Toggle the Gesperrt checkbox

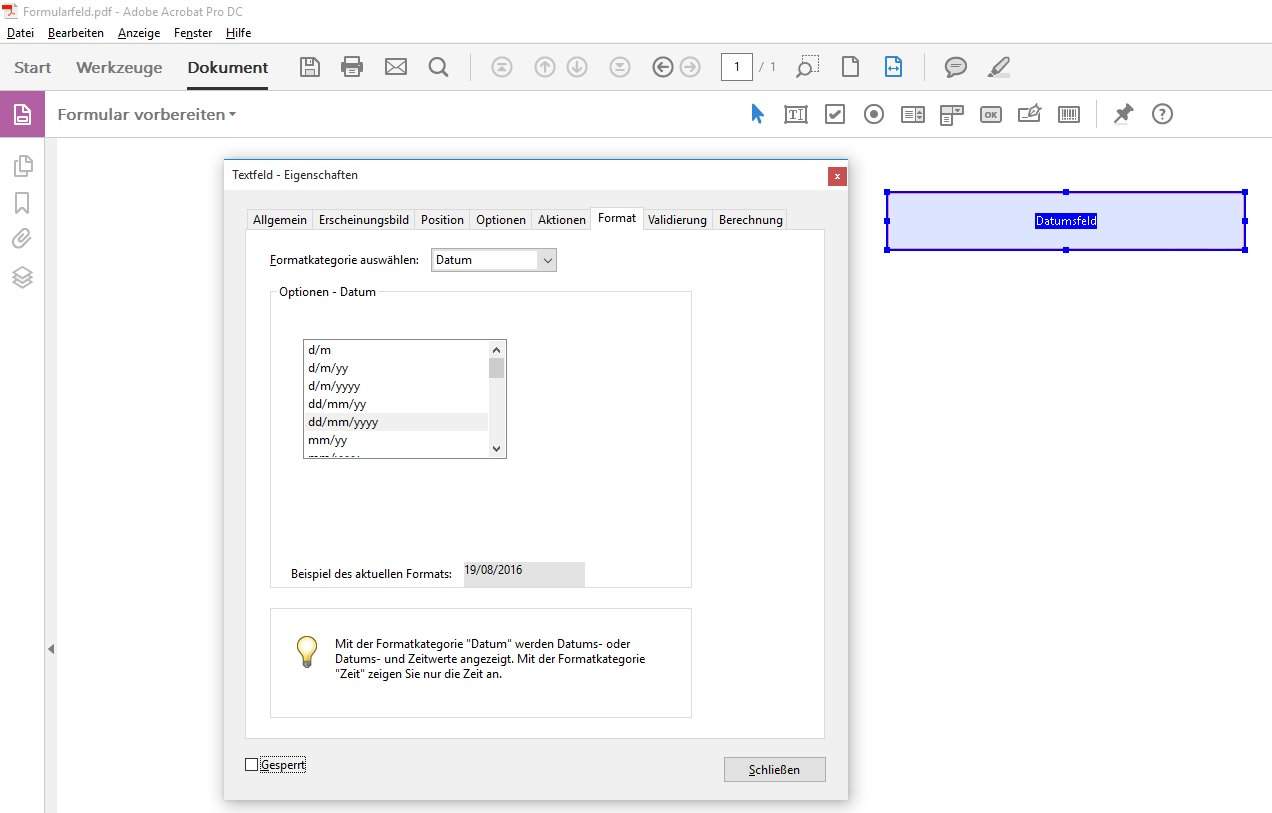249,764
